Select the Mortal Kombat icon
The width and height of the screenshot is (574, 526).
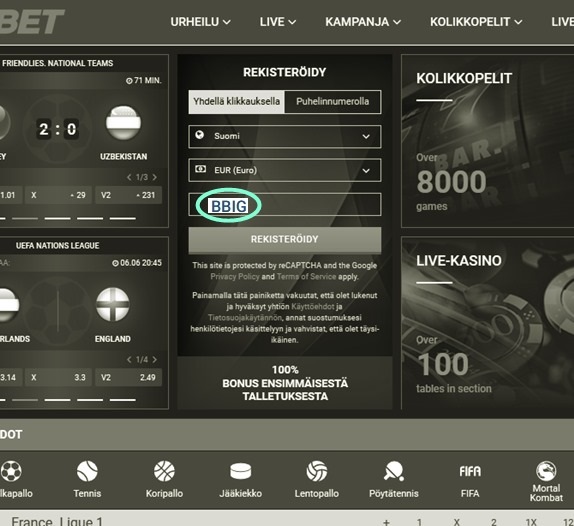tap(546, 481)
